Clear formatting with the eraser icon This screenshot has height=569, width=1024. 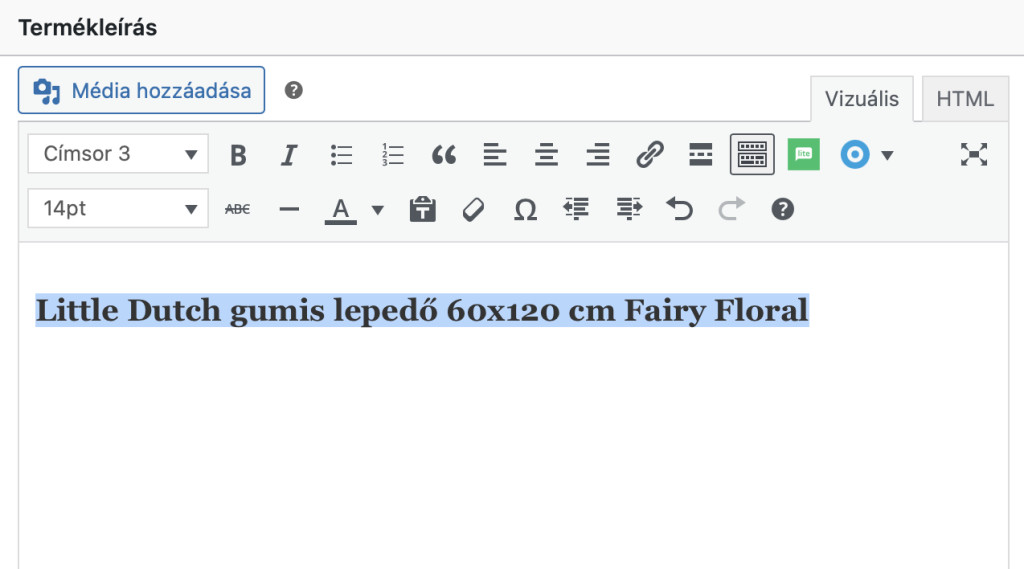(x=473, y=209)
